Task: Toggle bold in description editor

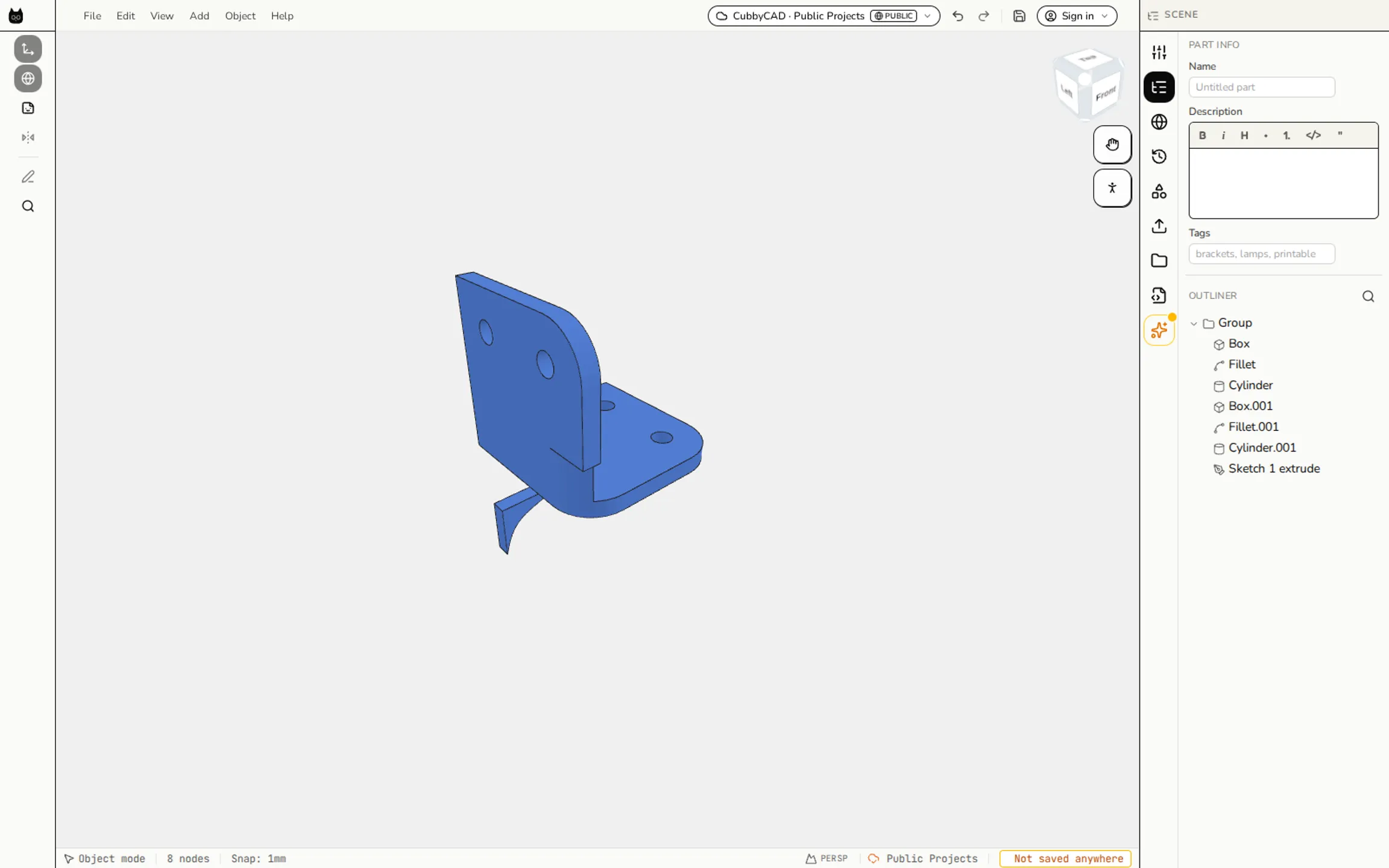Action: [1202, 136]
